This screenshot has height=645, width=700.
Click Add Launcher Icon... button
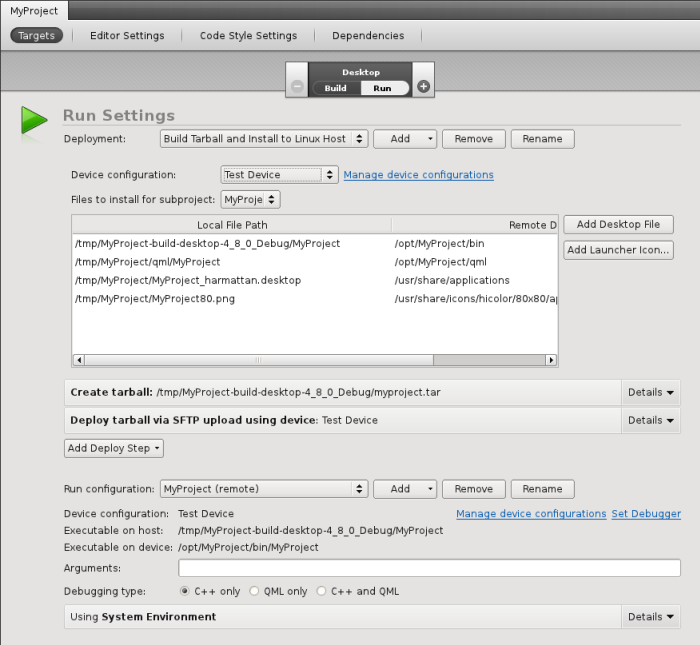tap(618, 250)
